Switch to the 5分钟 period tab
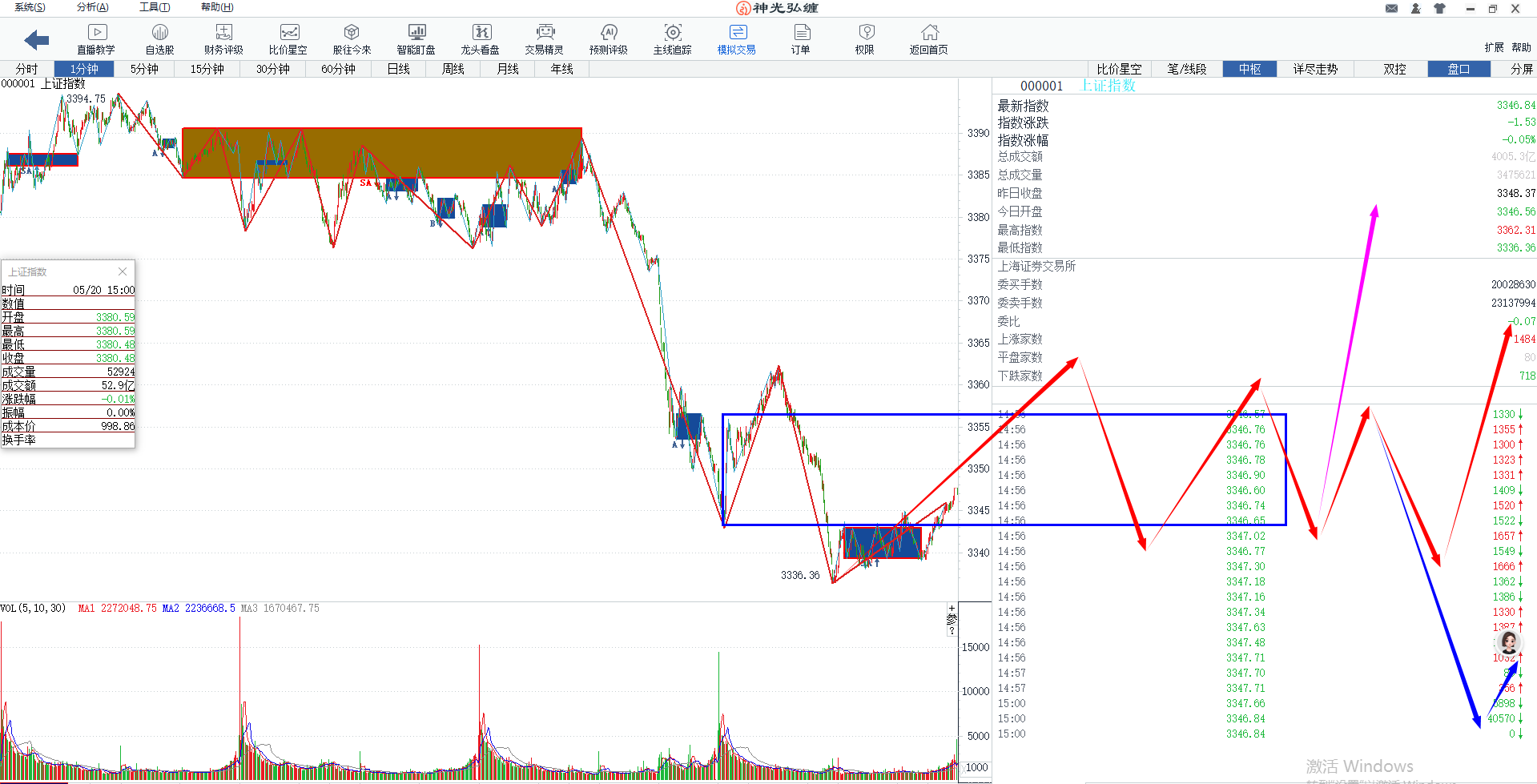 [x=144, y=69]
